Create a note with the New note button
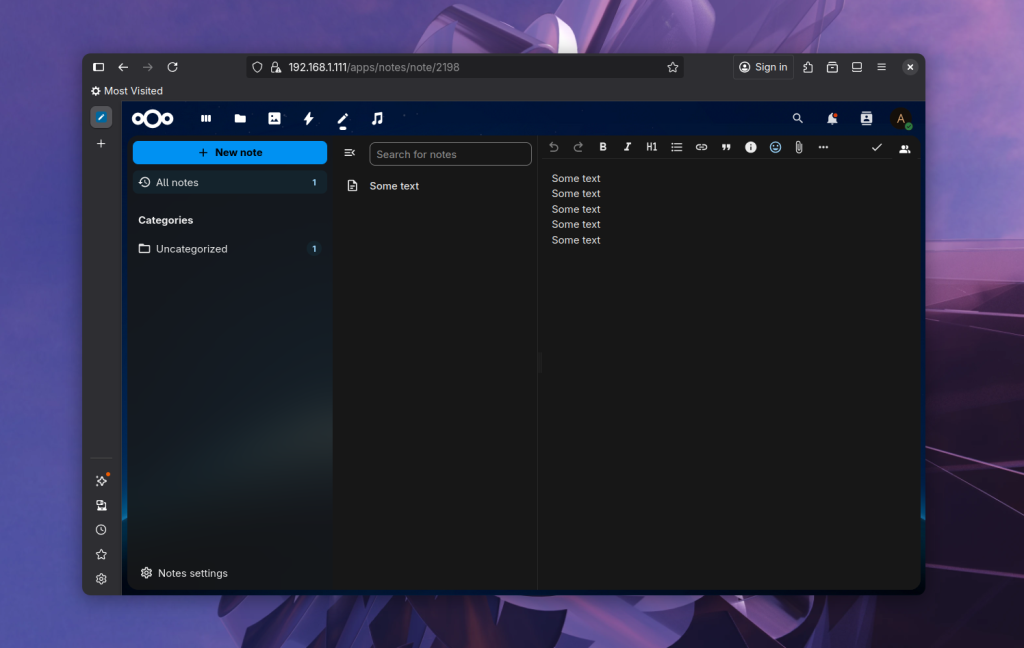 pyautogui.click(x=230, y=153)
